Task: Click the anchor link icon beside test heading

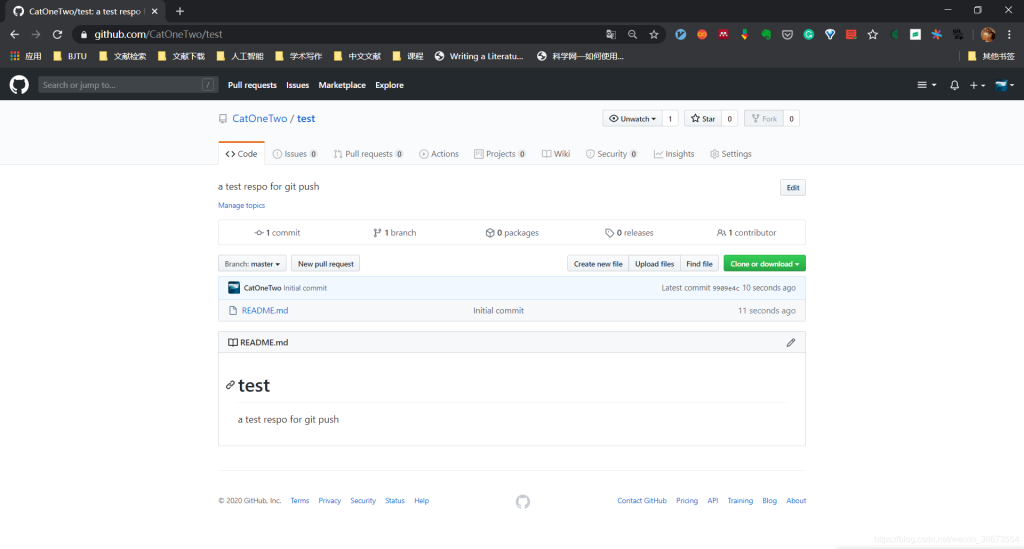Action: coord(230,385)
